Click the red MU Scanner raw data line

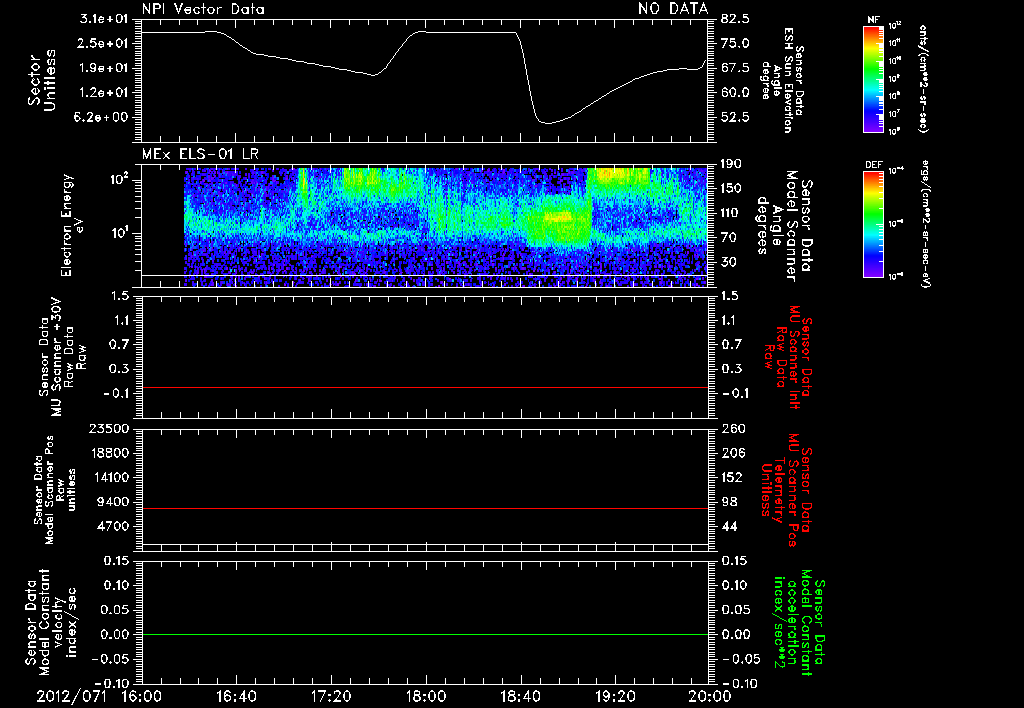pos(424,387)
